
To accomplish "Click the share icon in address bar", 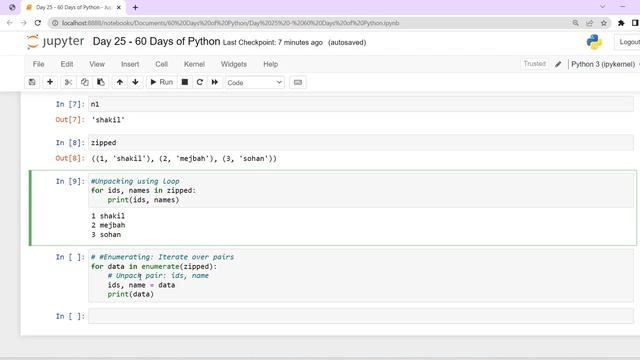I will (589, 23).
